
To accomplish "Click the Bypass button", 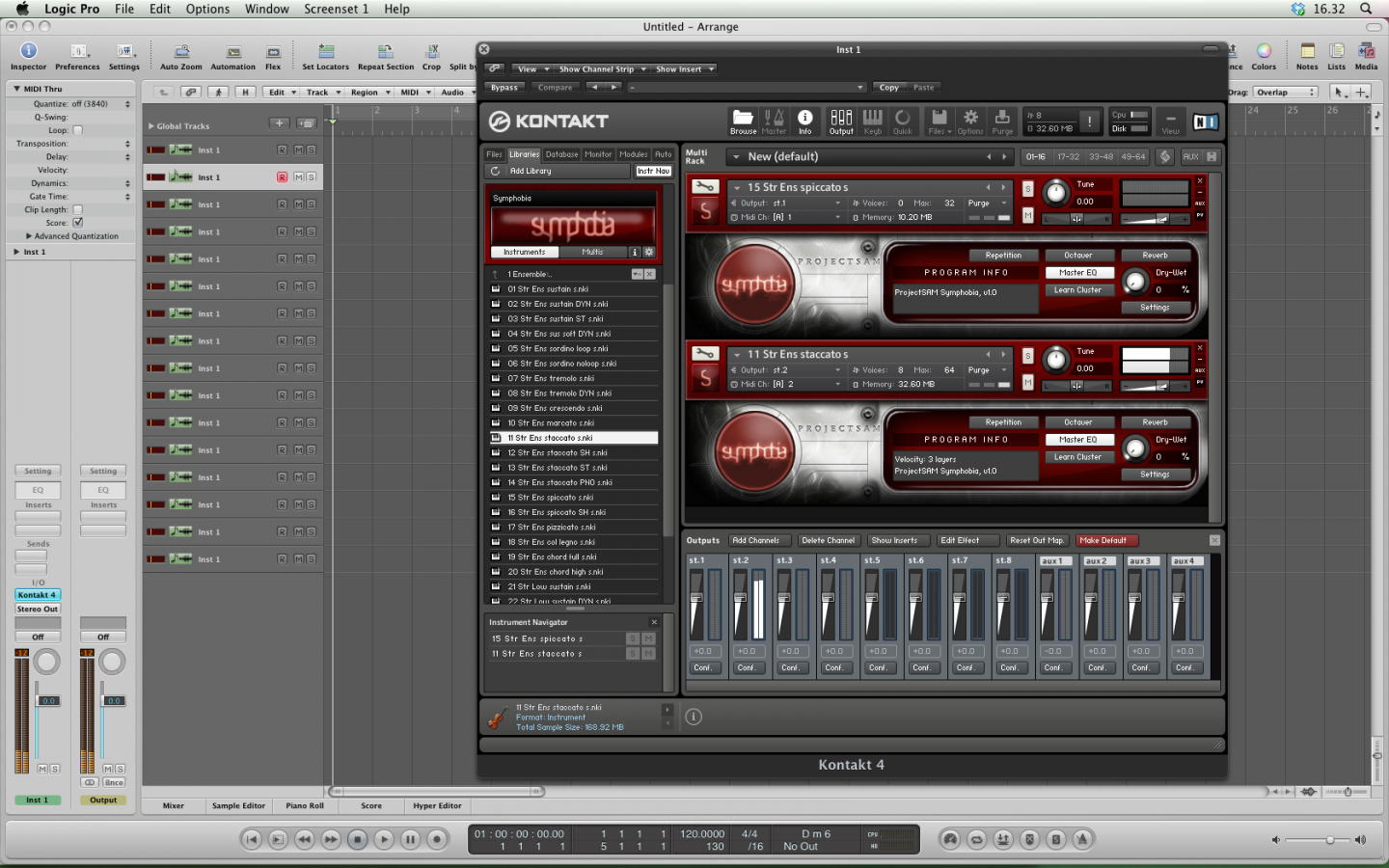I will (504, 88).
